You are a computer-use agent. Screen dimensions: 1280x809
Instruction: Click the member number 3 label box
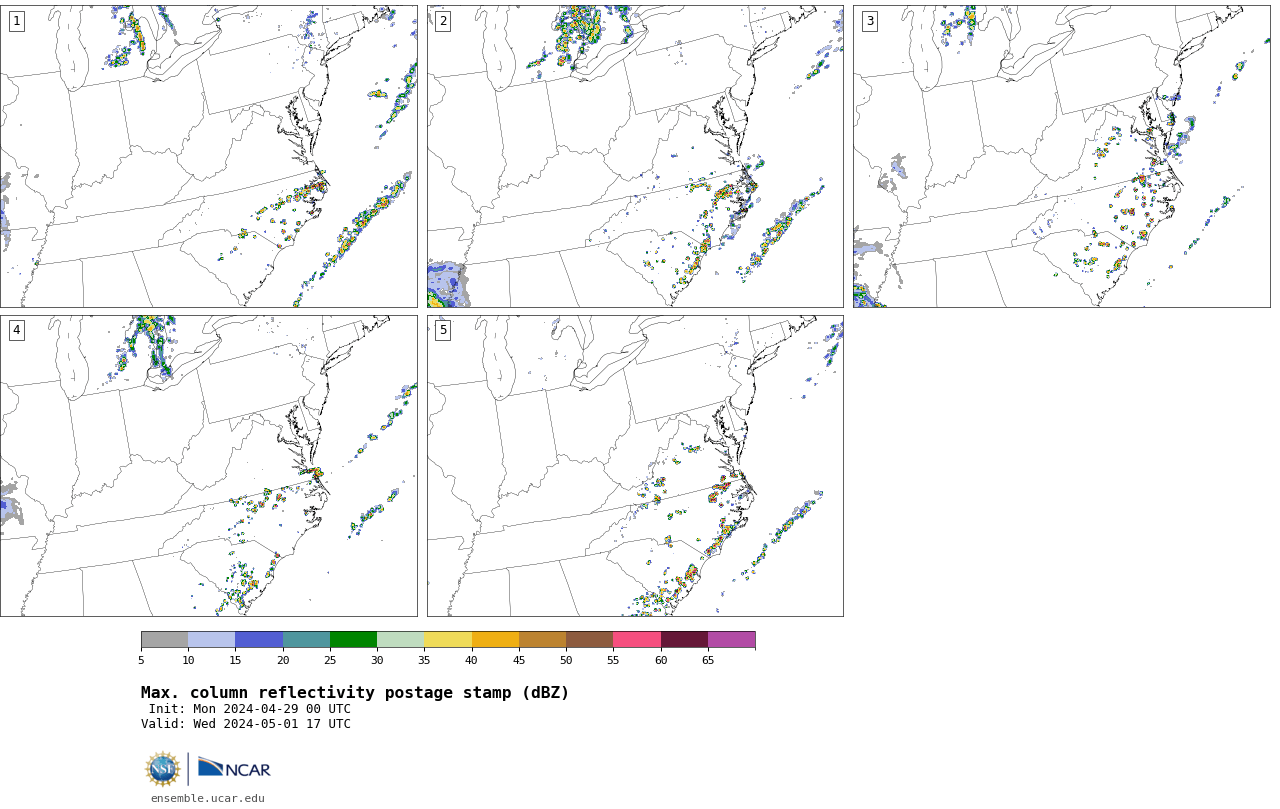(x=869, y=21)
